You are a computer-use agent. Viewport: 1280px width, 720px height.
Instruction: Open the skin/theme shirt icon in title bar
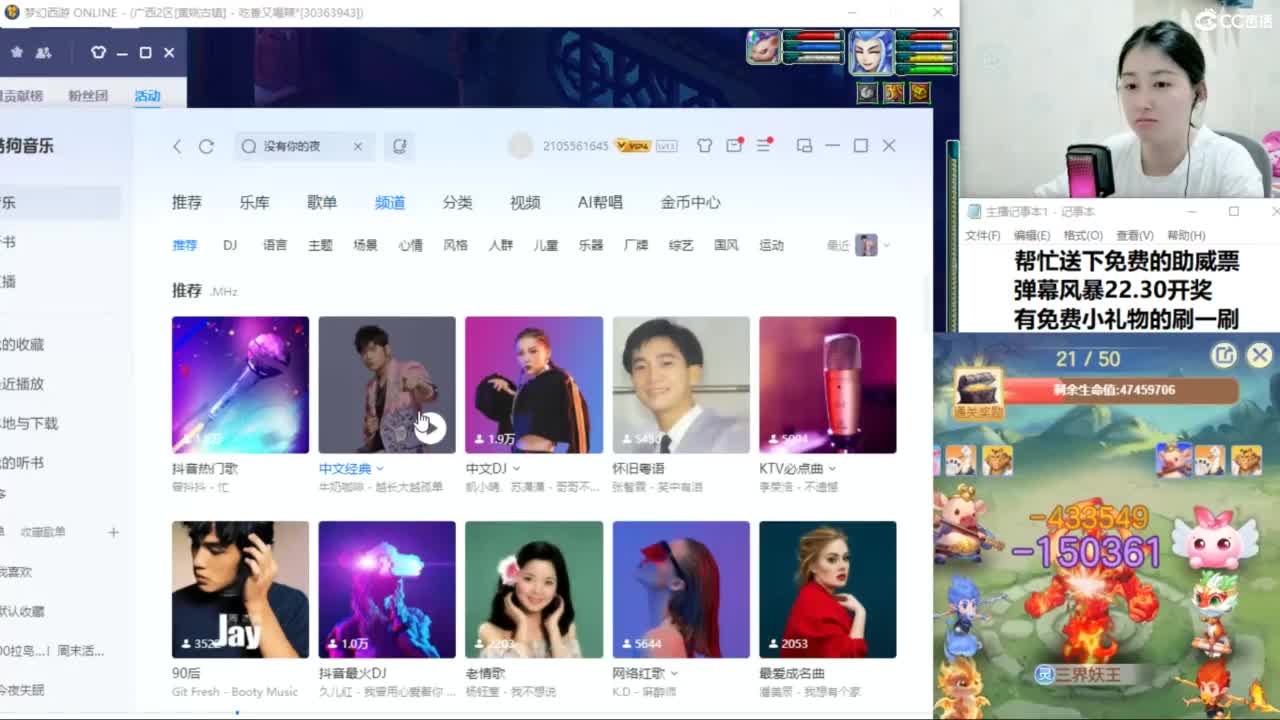tap(704, 146)
